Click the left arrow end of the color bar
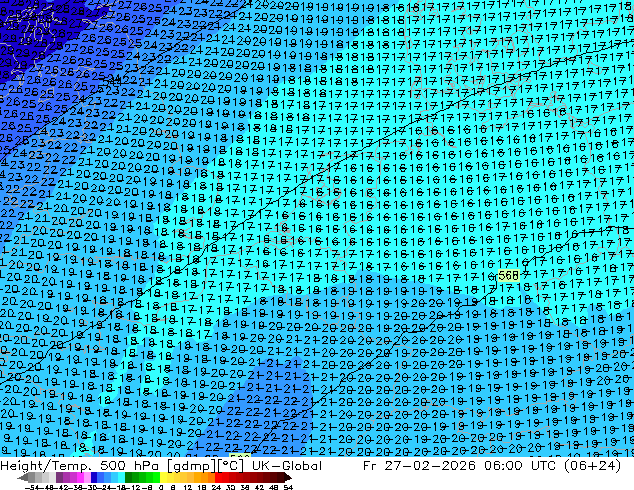This screenshot has width=634, height=490. click(22, 477)
